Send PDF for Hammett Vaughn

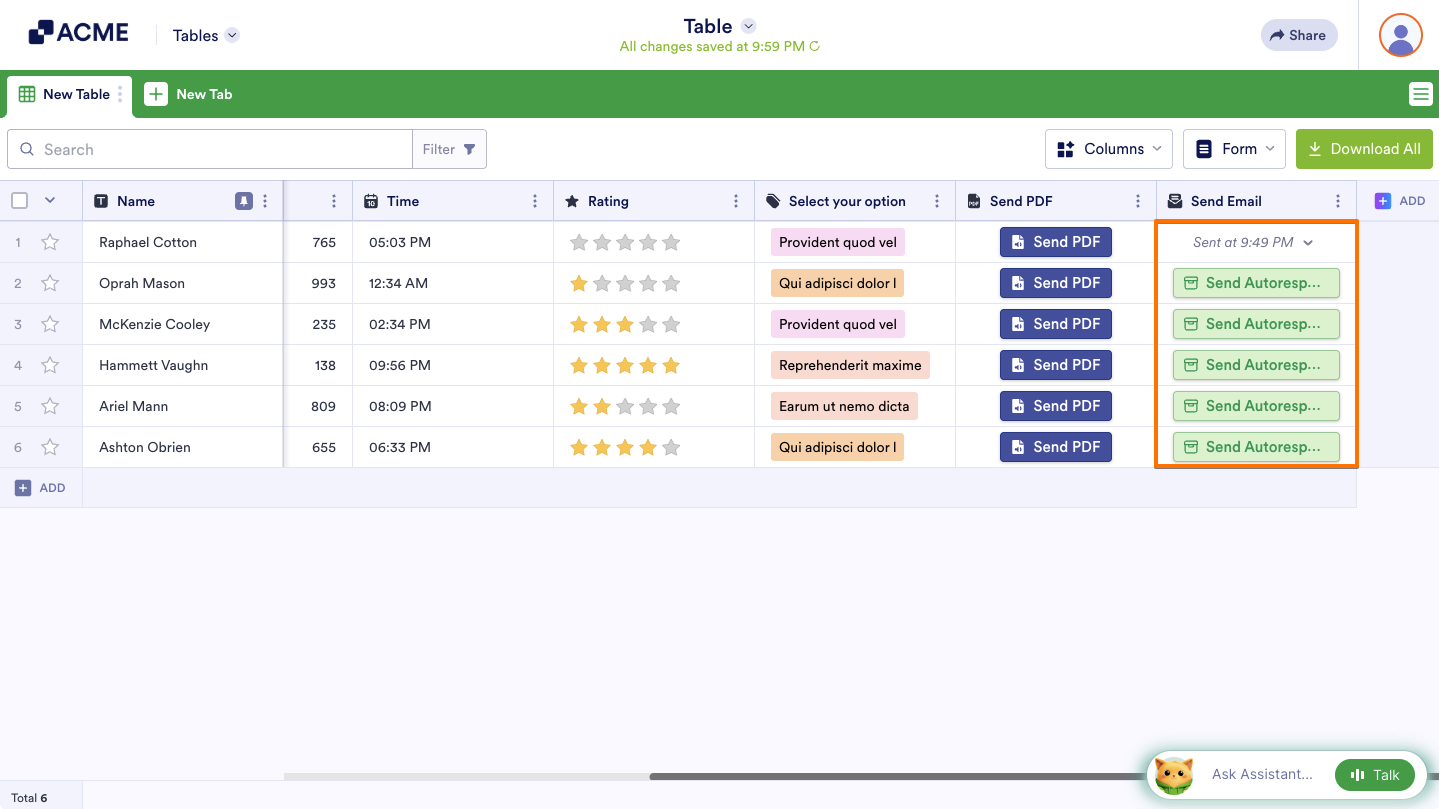[1056, 365]
